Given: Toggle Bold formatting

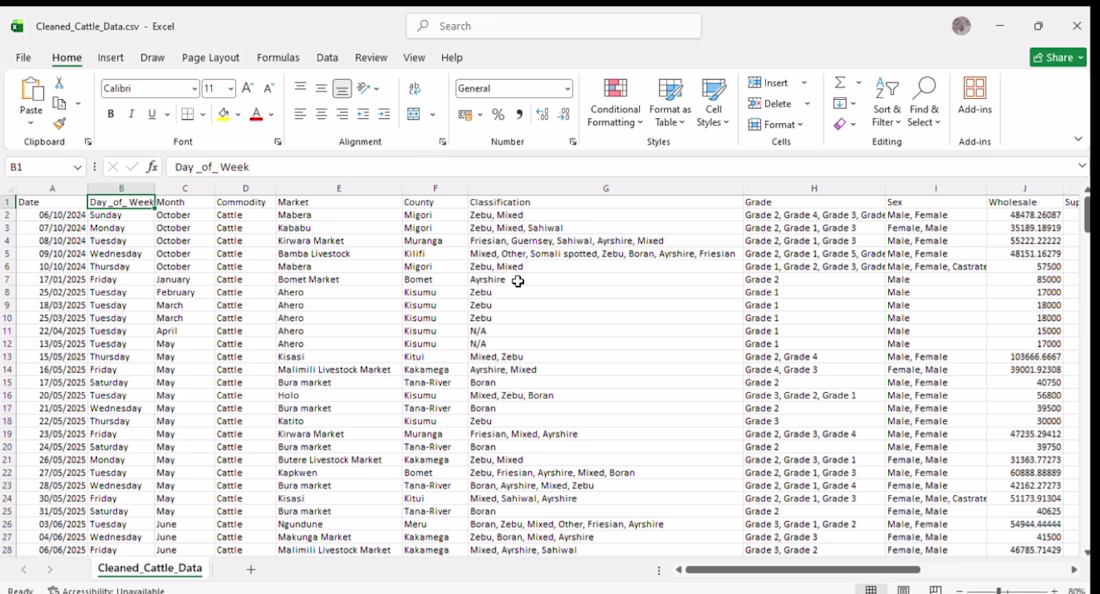Looking at the screenshot, I should point(110,114).
